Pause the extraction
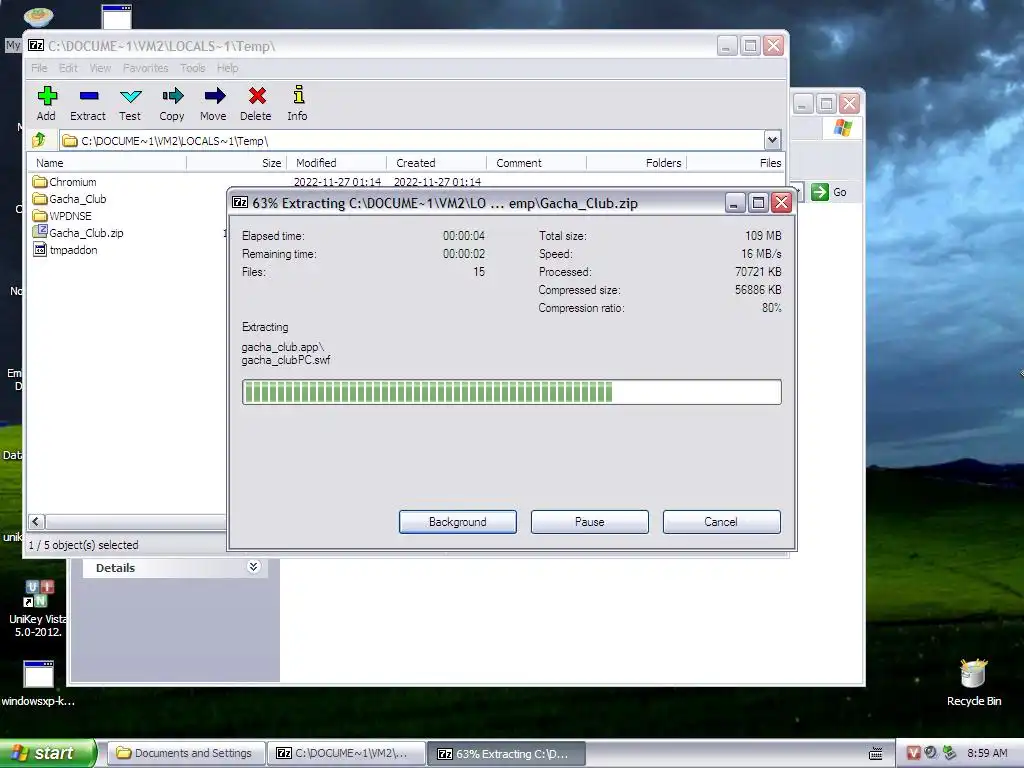The width and height of the screenshot is (1024, 768). (x=590, y=522)
